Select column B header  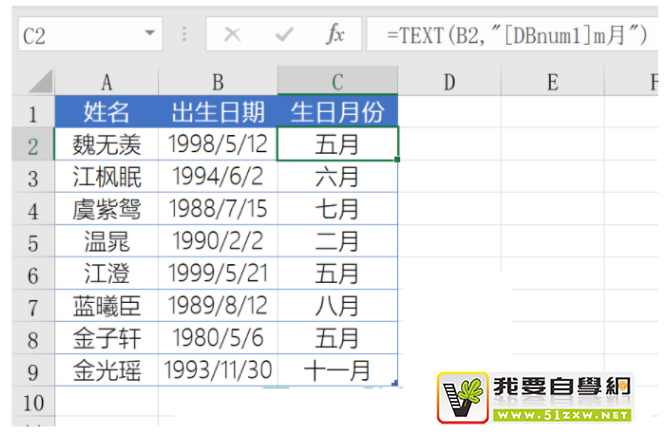218,82
